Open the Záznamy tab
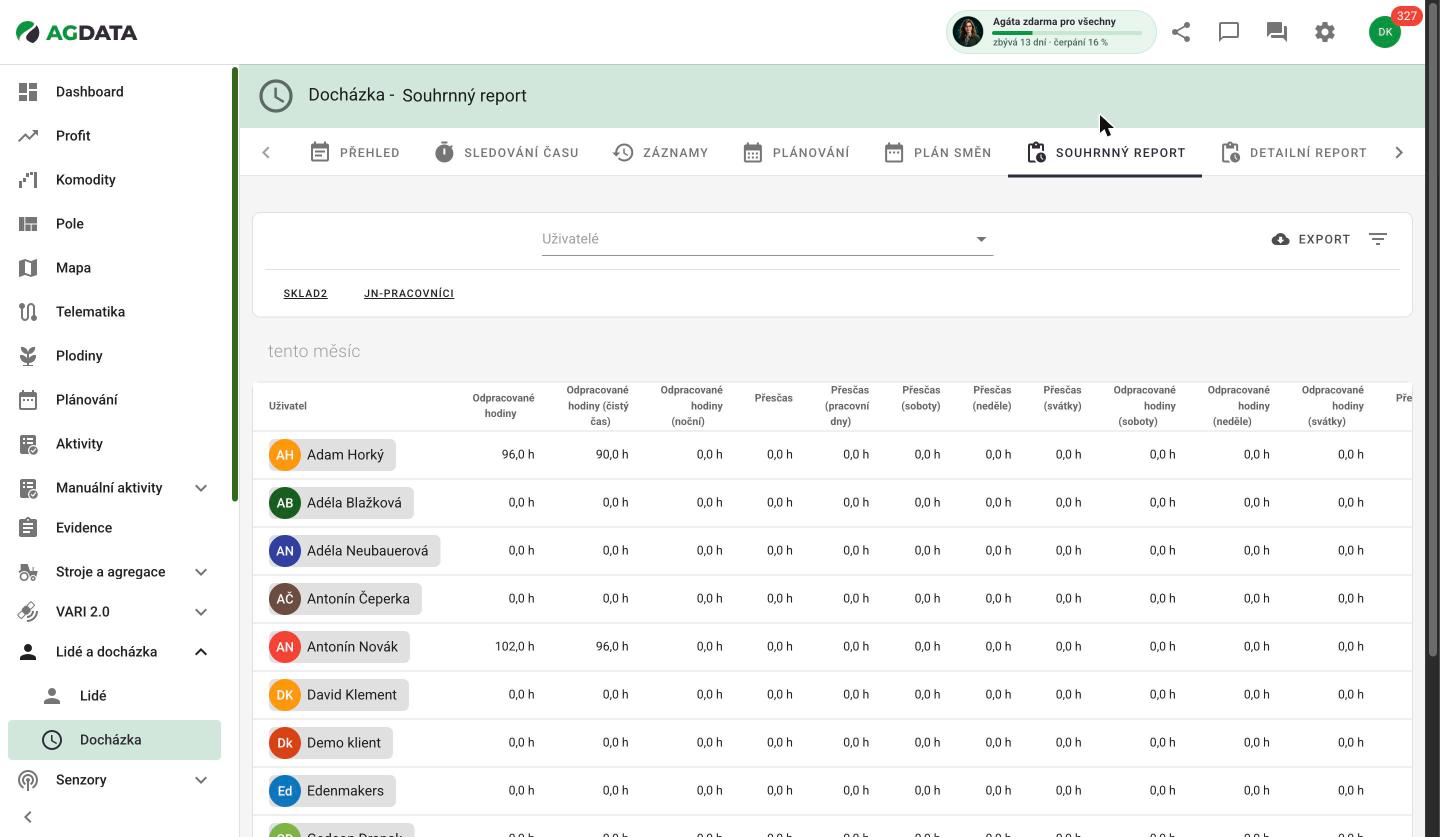 pyautogui.click(x=661, y=153)
